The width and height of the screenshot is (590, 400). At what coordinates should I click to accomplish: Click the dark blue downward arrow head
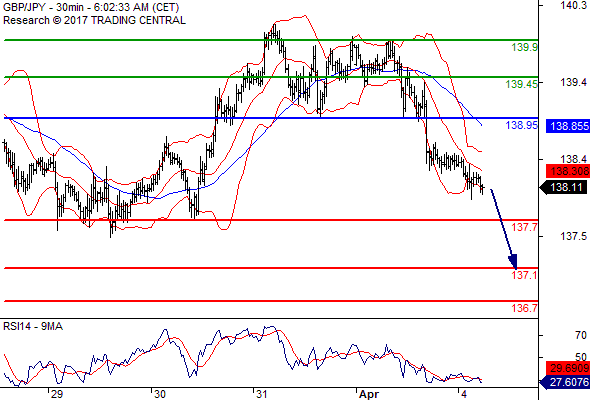(x=513, y=262)
